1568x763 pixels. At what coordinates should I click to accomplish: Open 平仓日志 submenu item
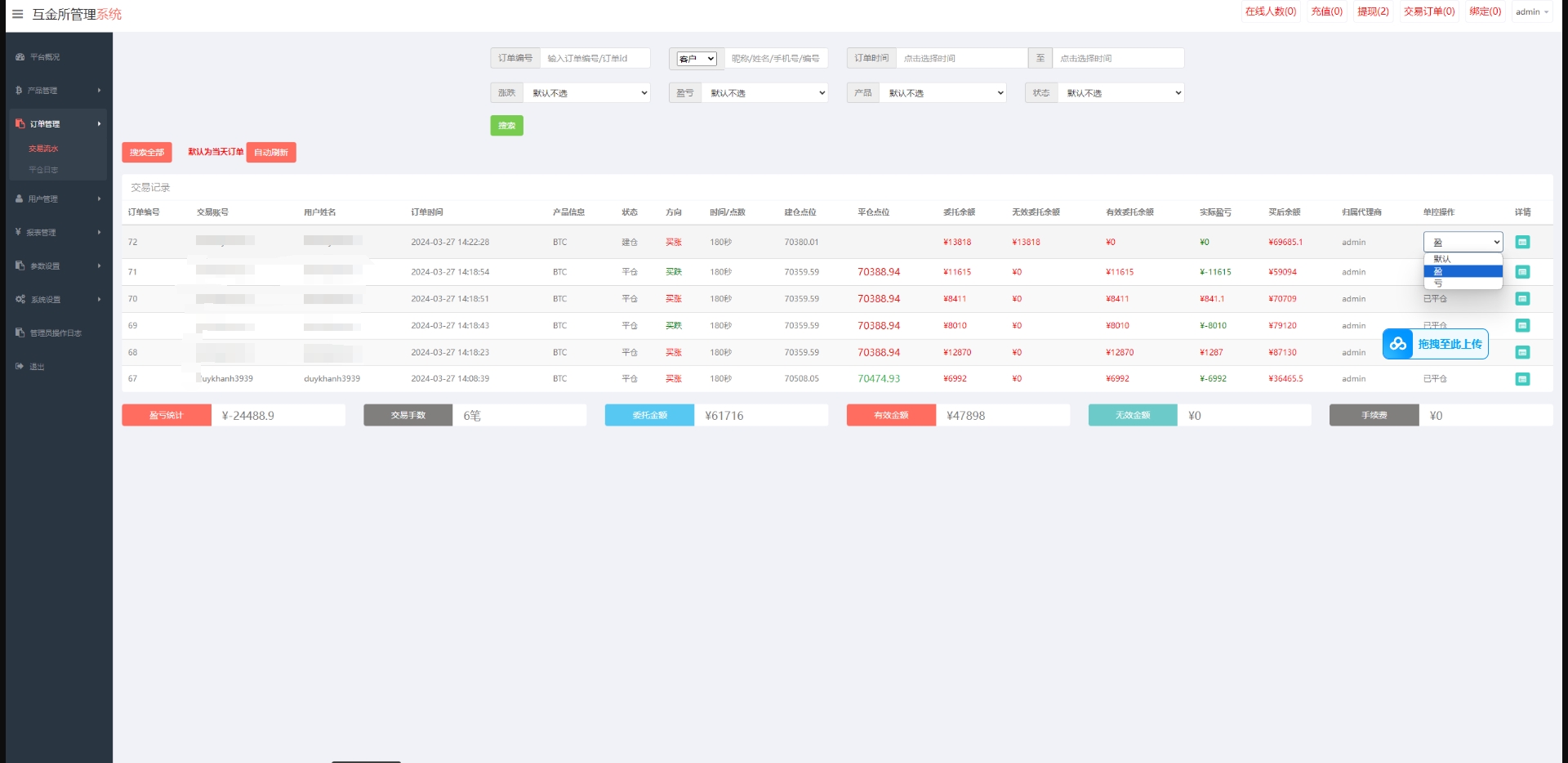(x=43, y=170)
